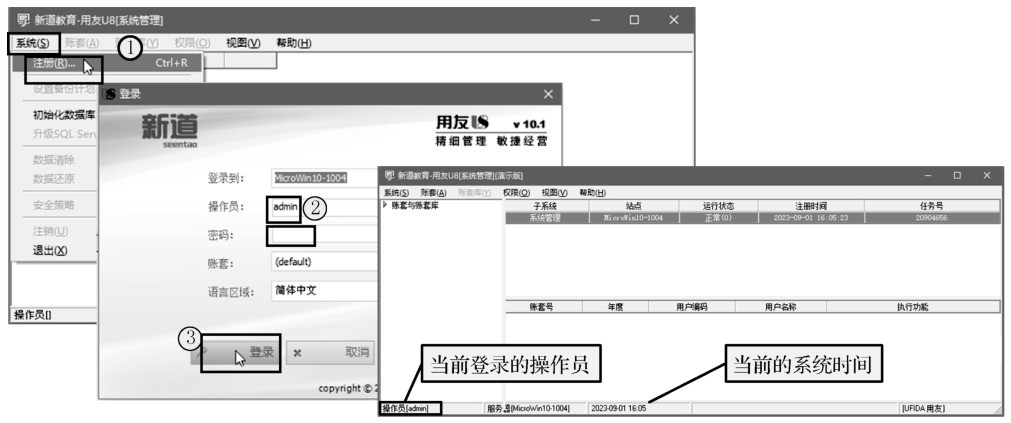This screenshot has width=1011, height=423.
Task: Click the 用户名称 column header
Action: pos(780,307)
